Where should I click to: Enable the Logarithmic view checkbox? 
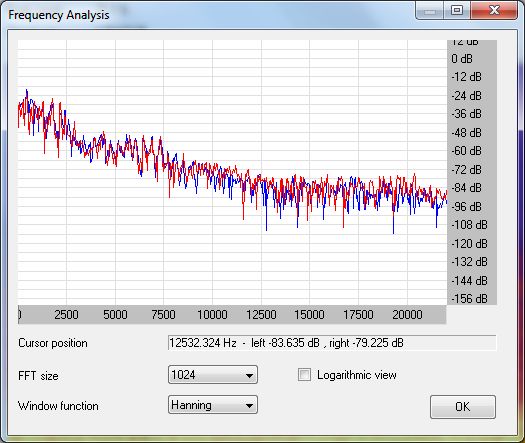point(304,375)
